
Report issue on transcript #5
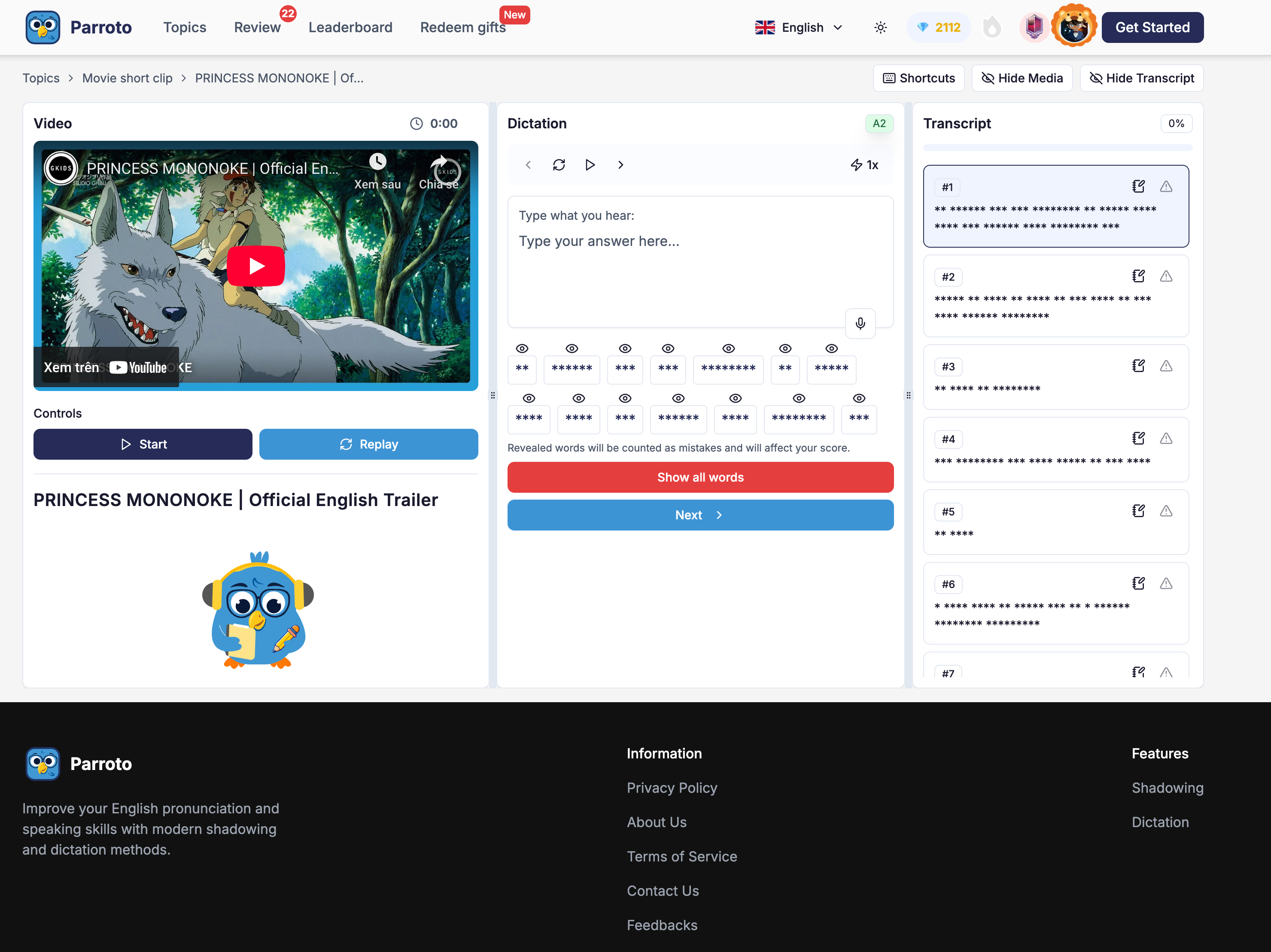point(1166,511)
